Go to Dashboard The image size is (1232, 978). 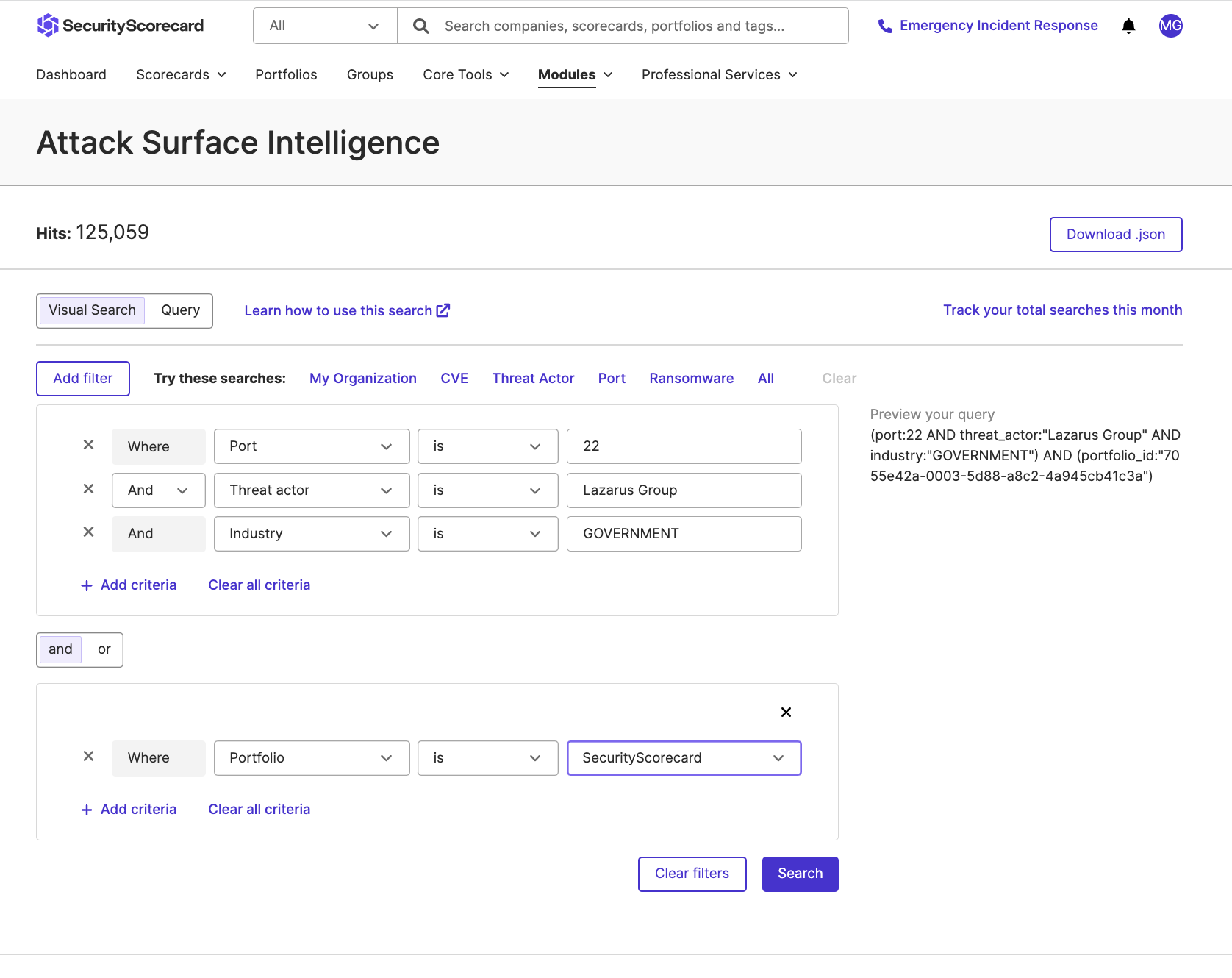coord(71,75)
